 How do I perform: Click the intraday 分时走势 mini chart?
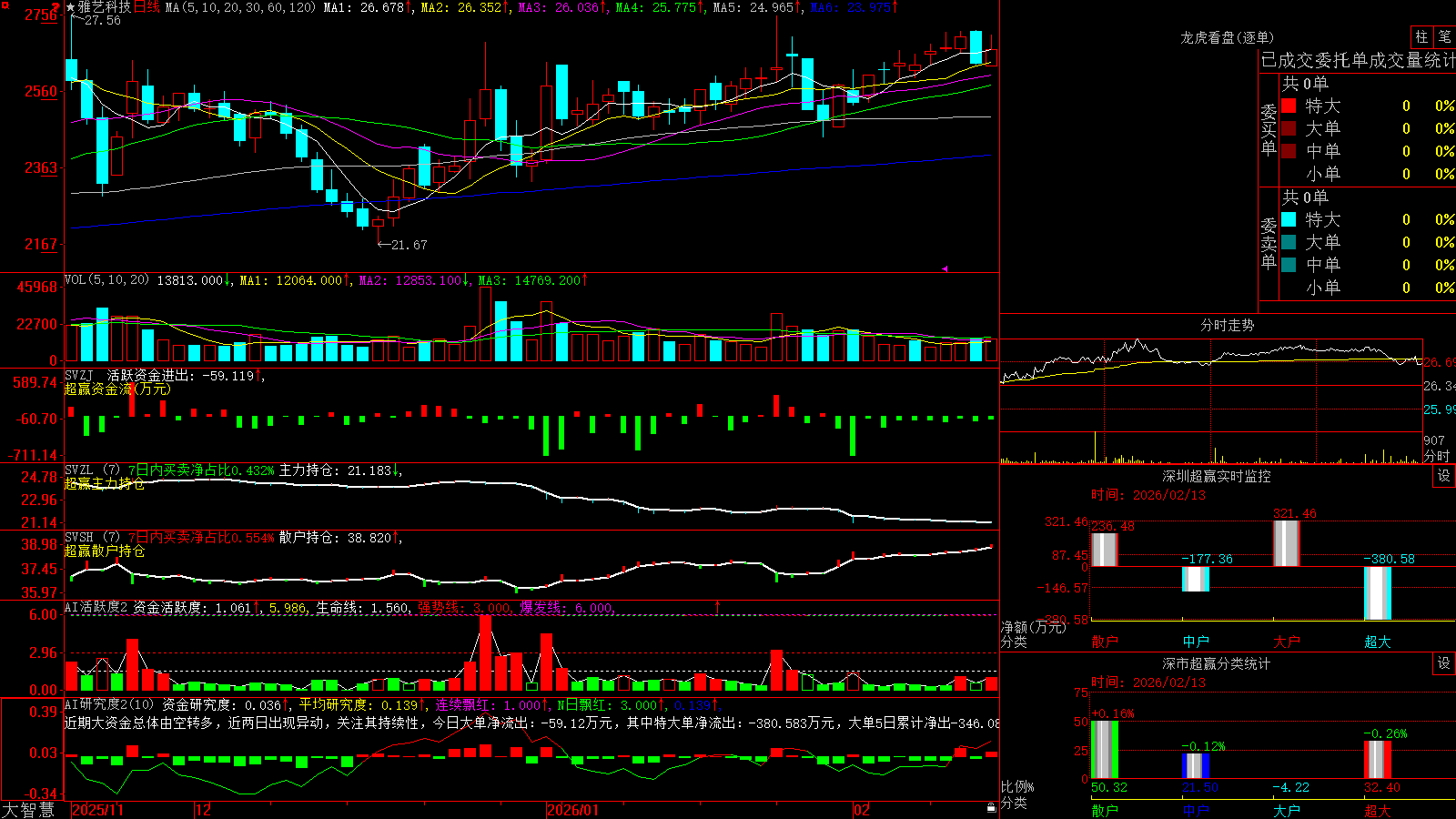point(1210,401)
